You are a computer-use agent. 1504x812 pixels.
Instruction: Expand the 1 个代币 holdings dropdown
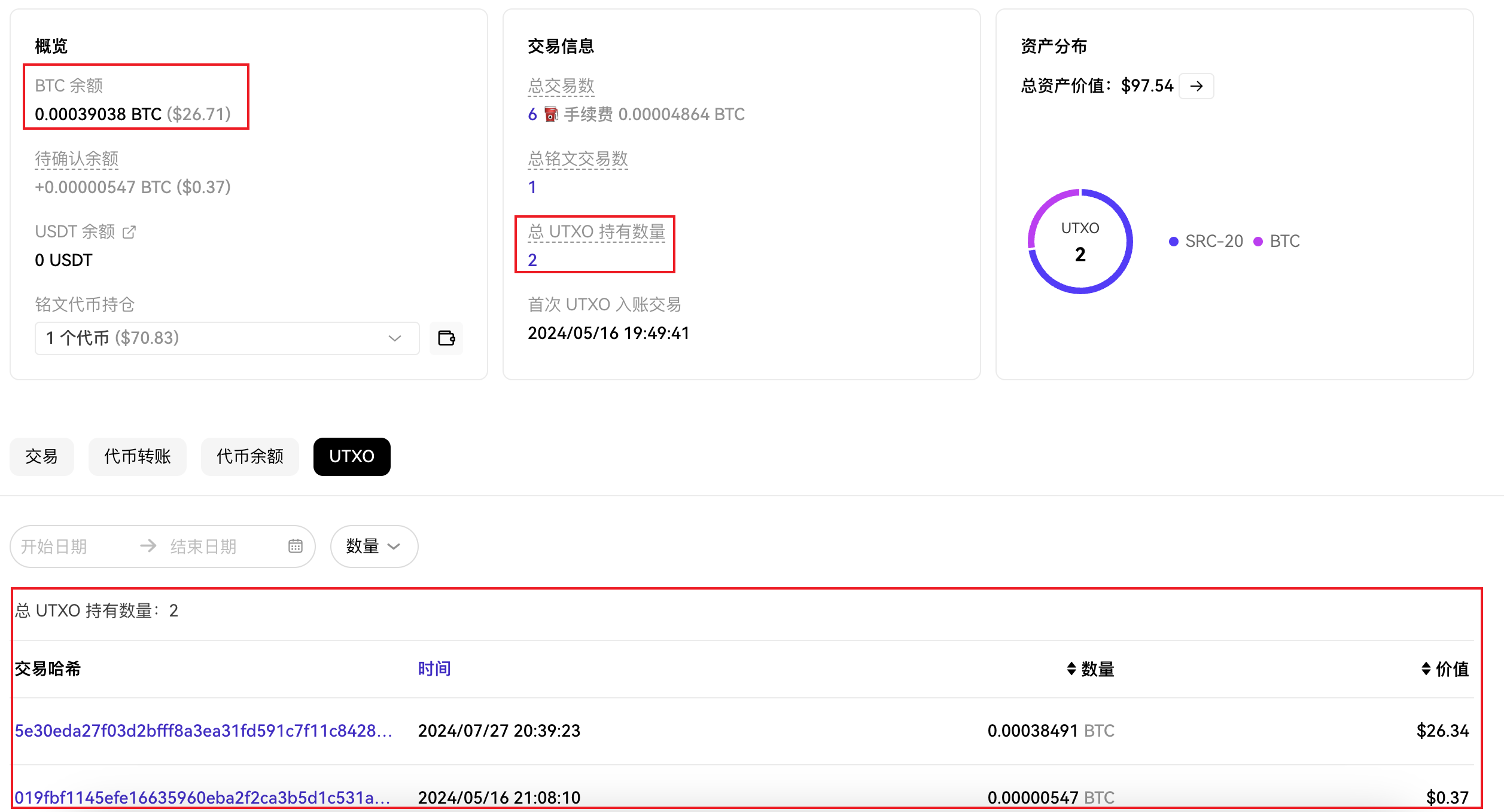(227, 338)
